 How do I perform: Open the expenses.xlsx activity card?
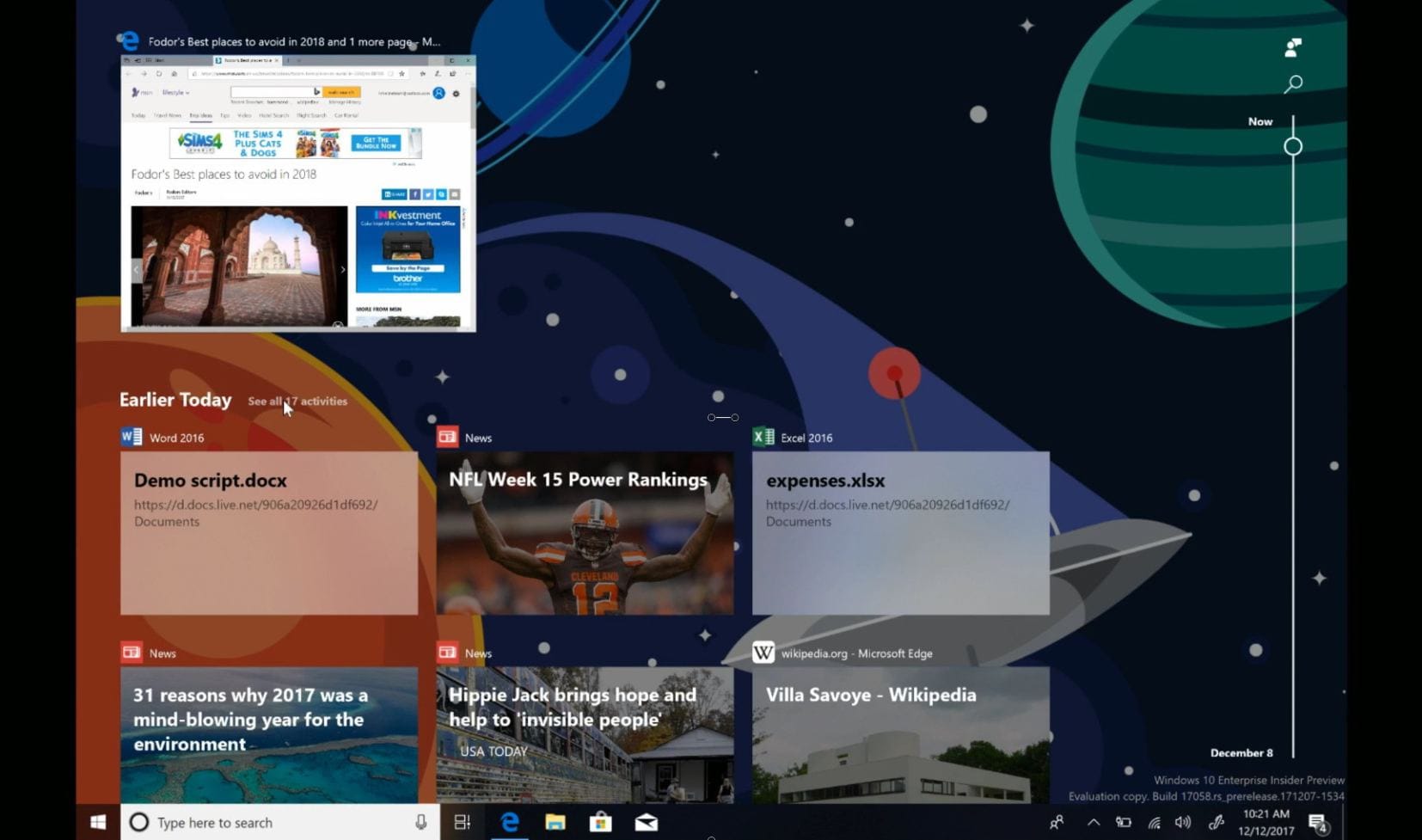[900, 533]
